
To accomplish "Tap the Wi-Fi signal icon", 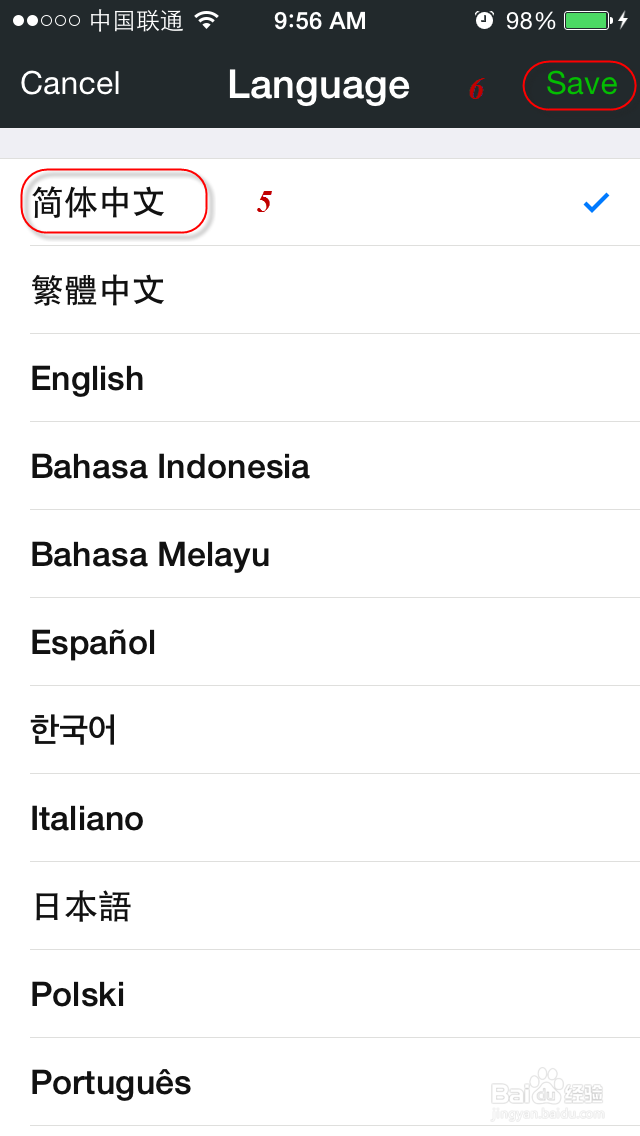I will pos(207,21).
